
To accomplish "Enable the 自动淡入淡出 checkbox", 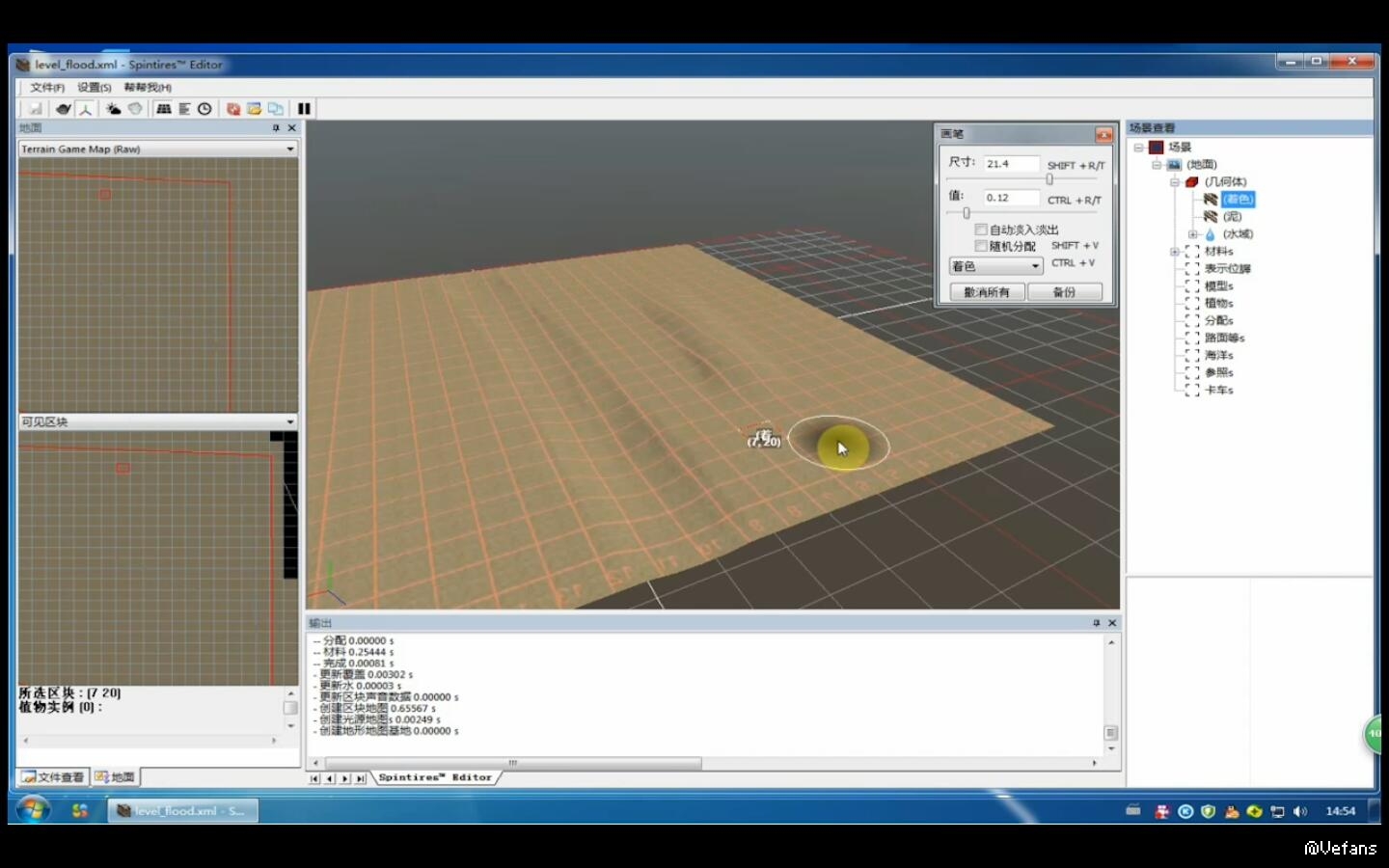I will point(981,230).
